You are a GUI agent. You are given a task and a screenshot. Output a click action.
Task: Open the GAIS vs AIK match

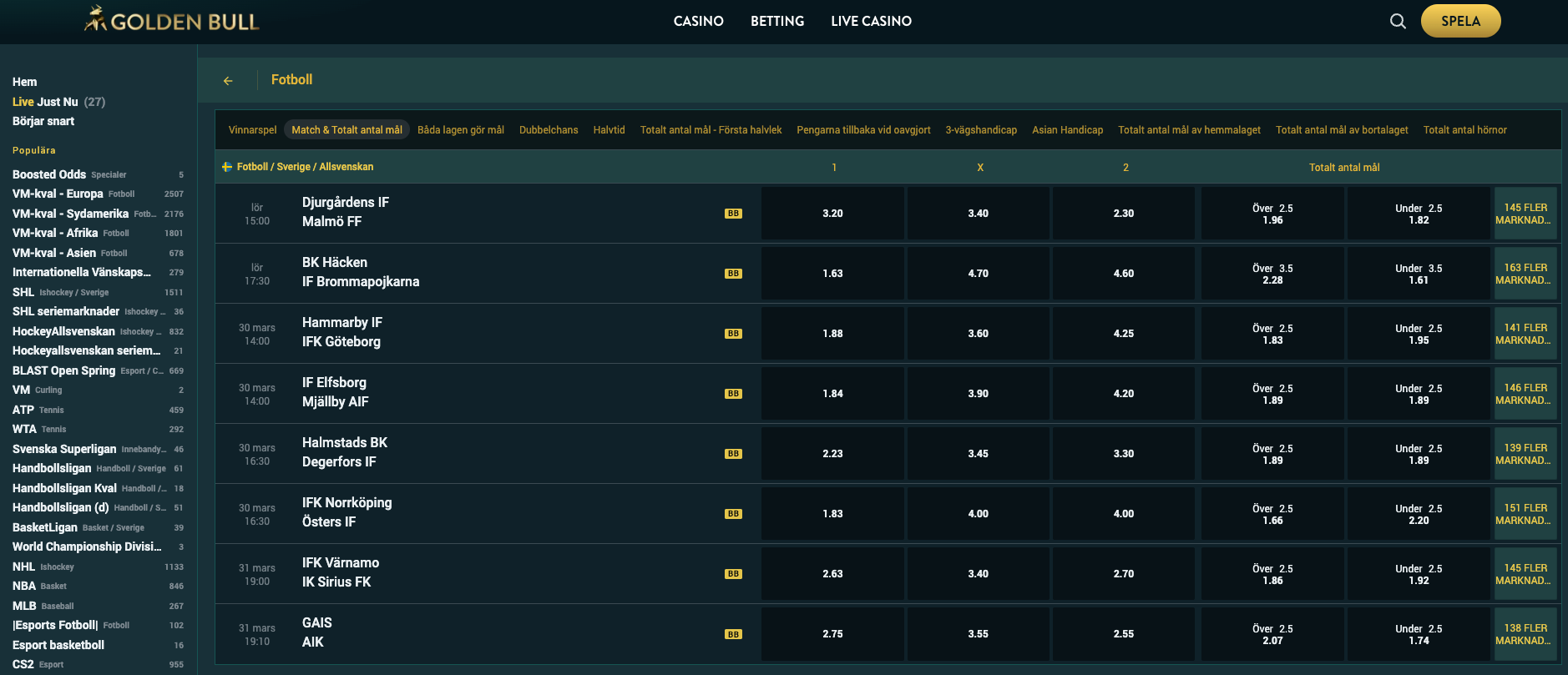[x=317, y=632]
